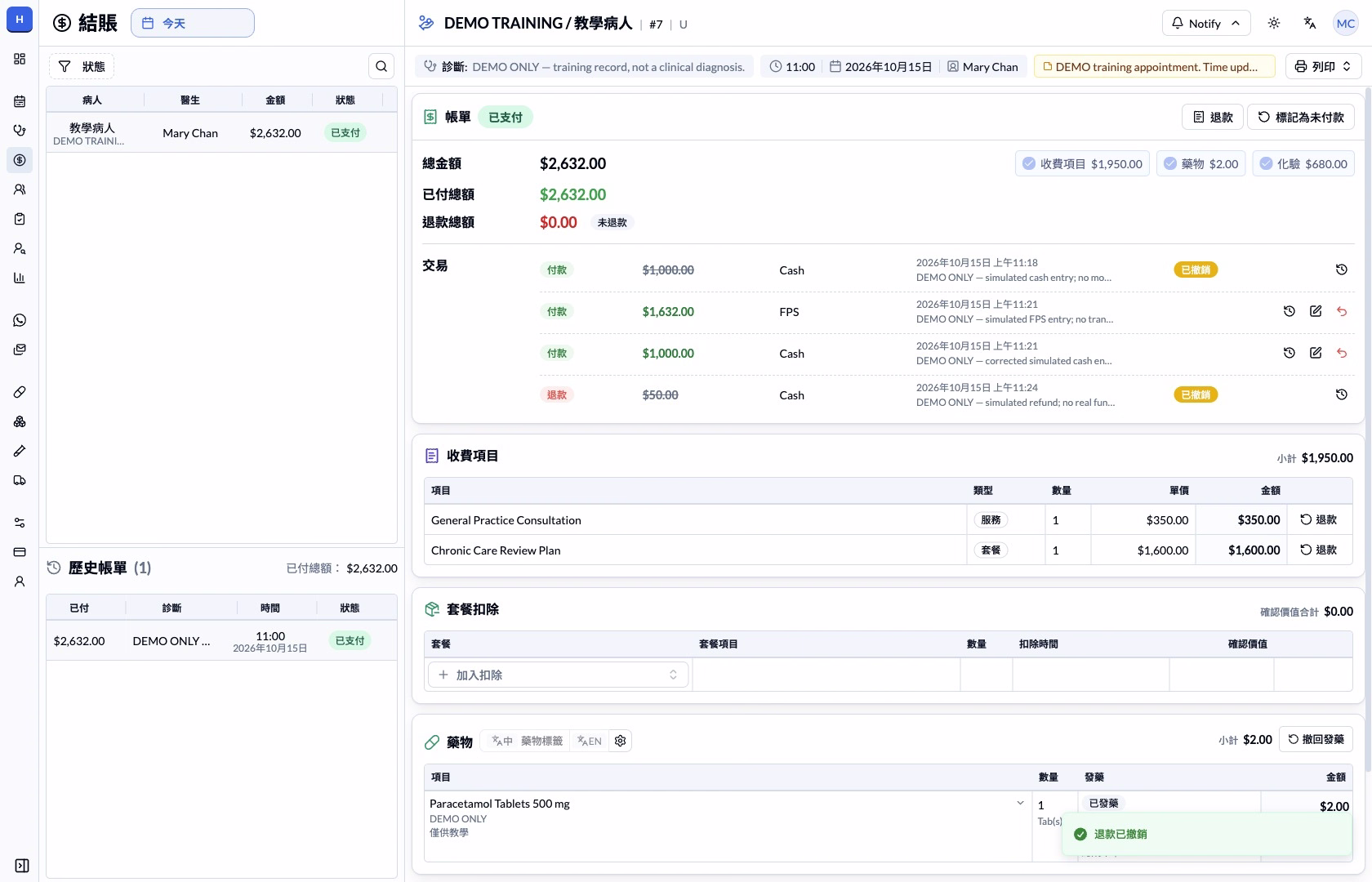Open the 今天 date picker
The width and height of the screenshot is (1372, 882).
click(193, 23)
